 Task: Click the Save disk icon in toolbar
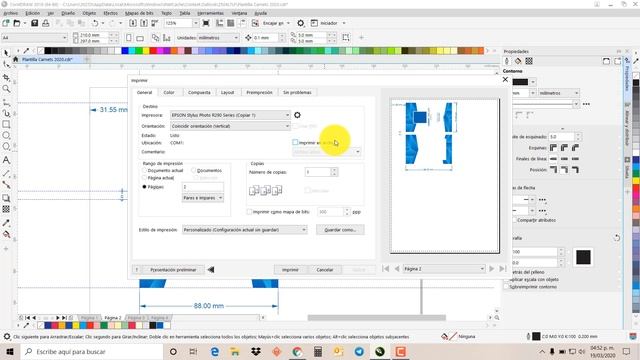[35, 23]
